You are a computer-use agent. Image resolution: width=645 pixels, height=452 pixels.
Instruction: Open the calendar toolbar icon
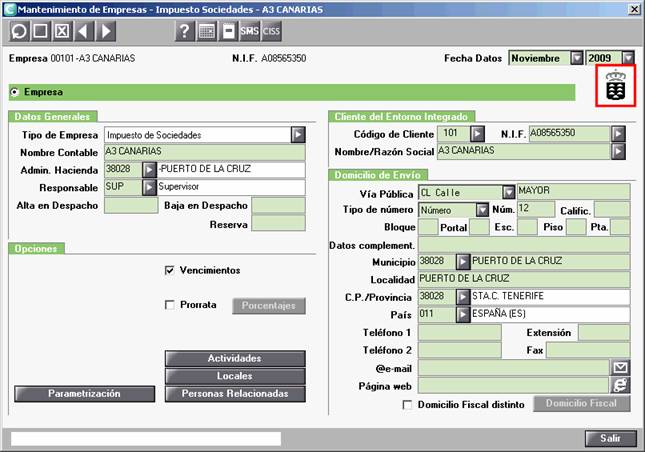point(206,31)
